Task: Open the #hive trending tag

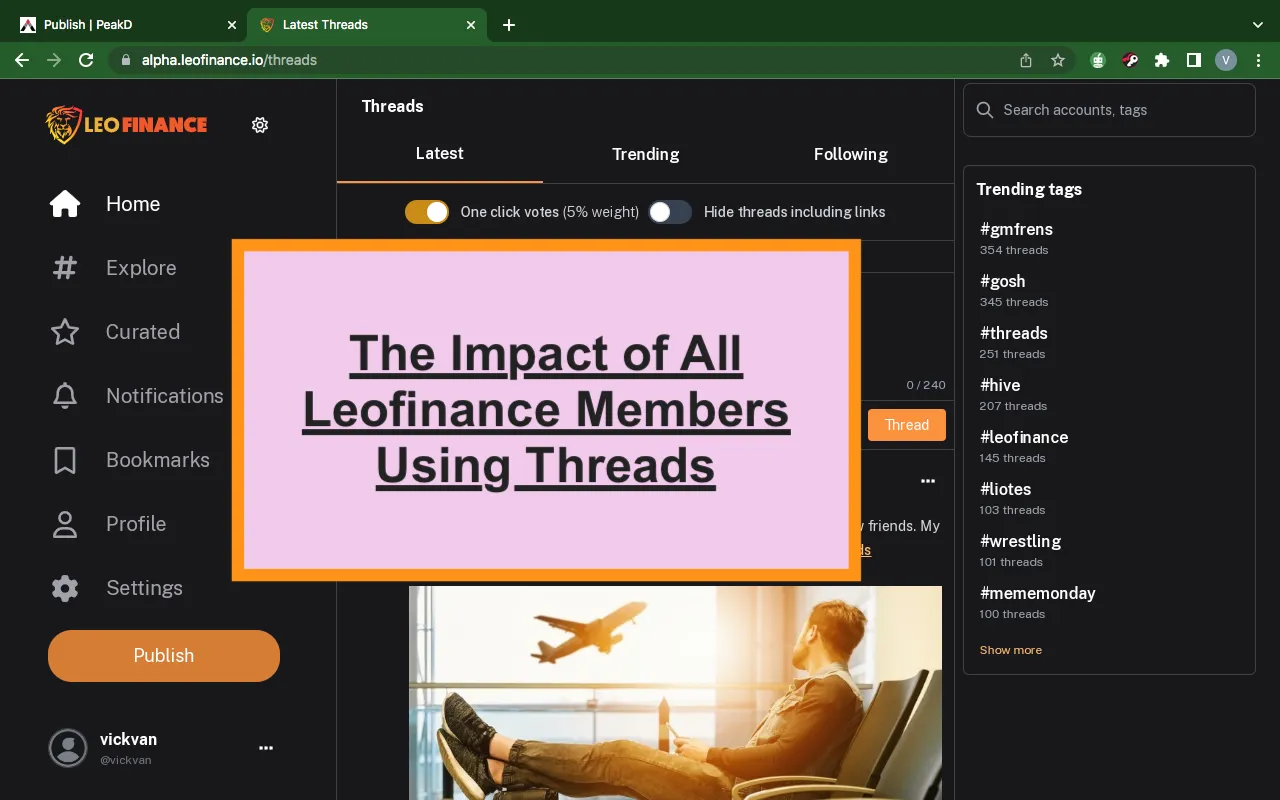Action: [1000, 385]
